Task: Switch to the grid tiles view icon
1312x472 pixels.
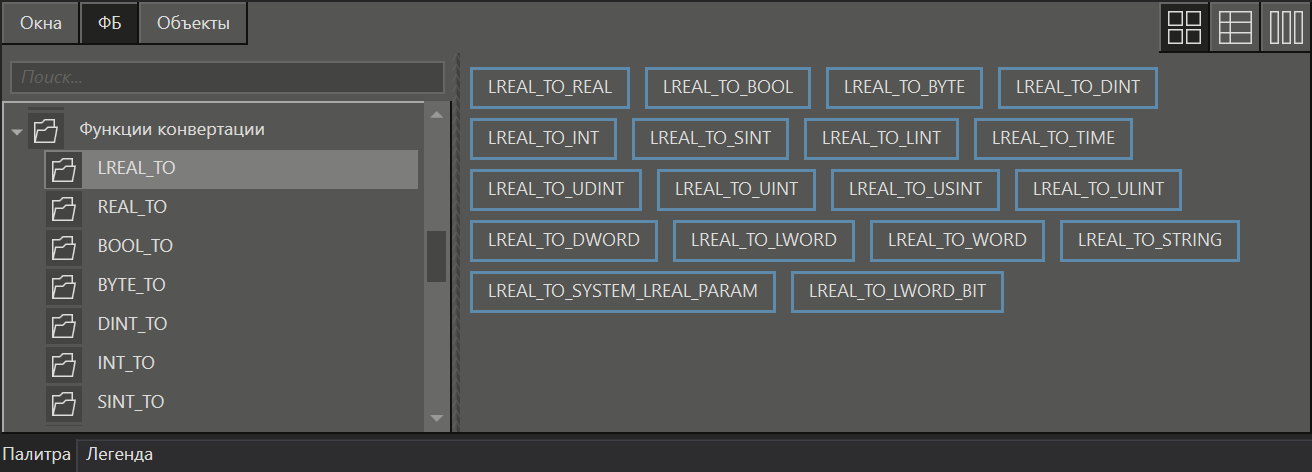Action: (x=1184, y=27)
